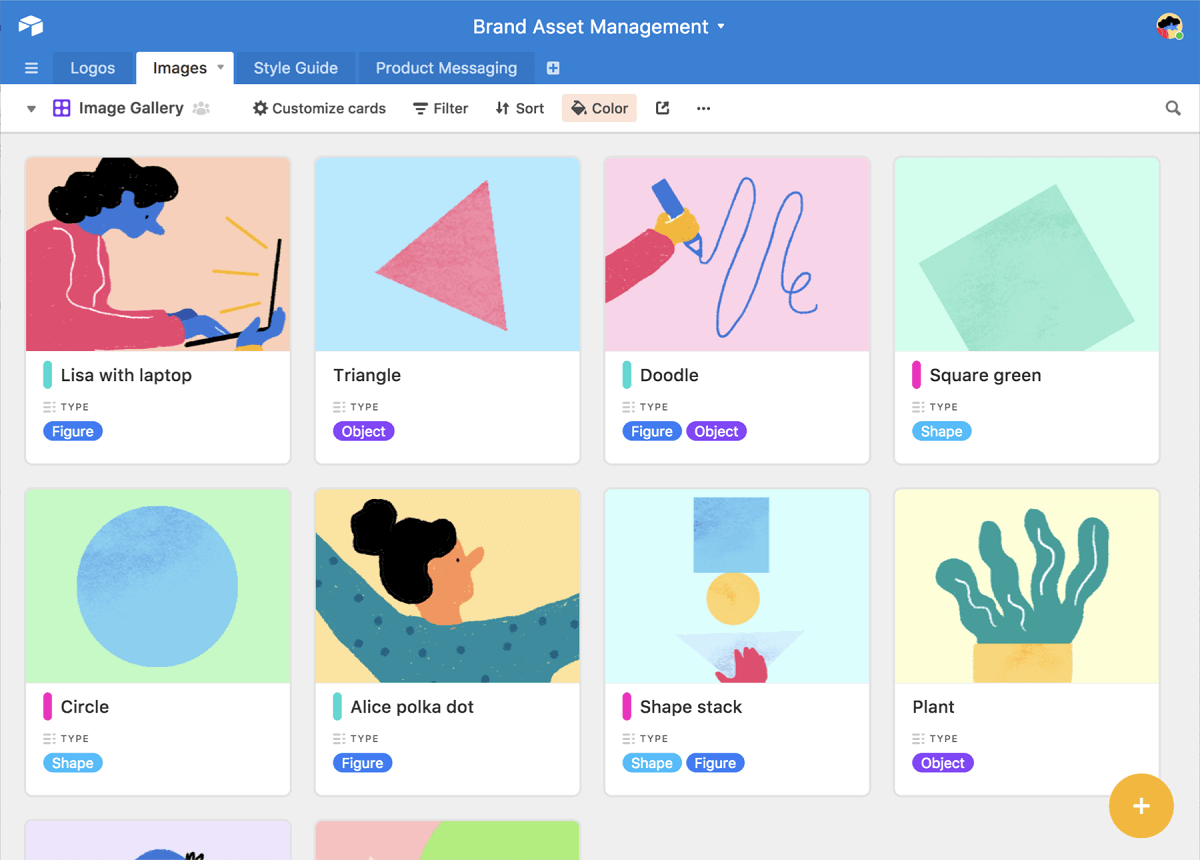Open the Lisa with laptop card image
This screenshot has width=1200, height=860.
[x=158, y=254]
